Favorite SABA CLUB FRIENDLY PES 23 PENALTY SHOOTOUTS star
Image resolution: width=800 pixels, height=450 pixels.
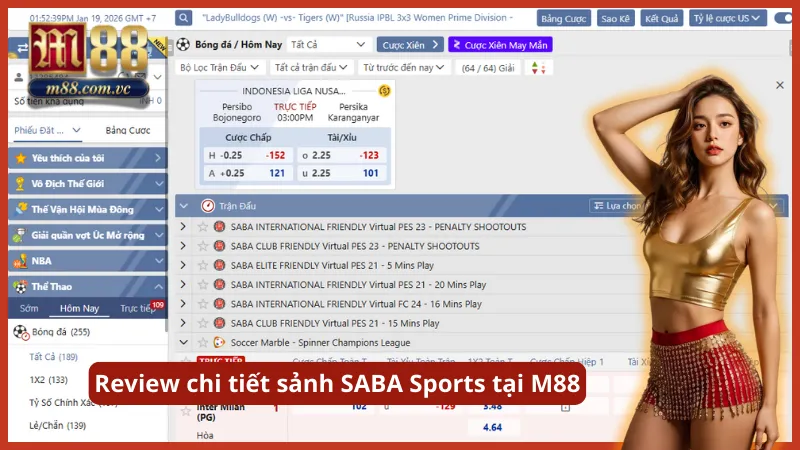(203, 246)
